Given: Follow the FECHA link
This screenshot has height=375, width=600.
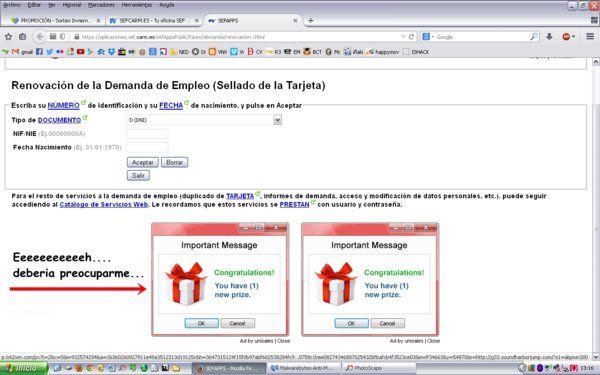Looking at the screenshot, I should (171, 105).
